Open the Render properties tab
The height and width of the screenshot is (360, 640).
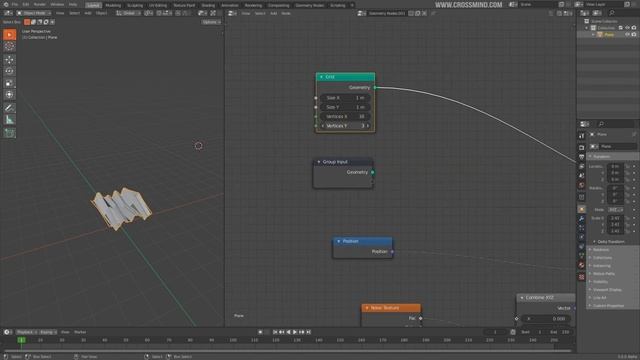(582, 147)
